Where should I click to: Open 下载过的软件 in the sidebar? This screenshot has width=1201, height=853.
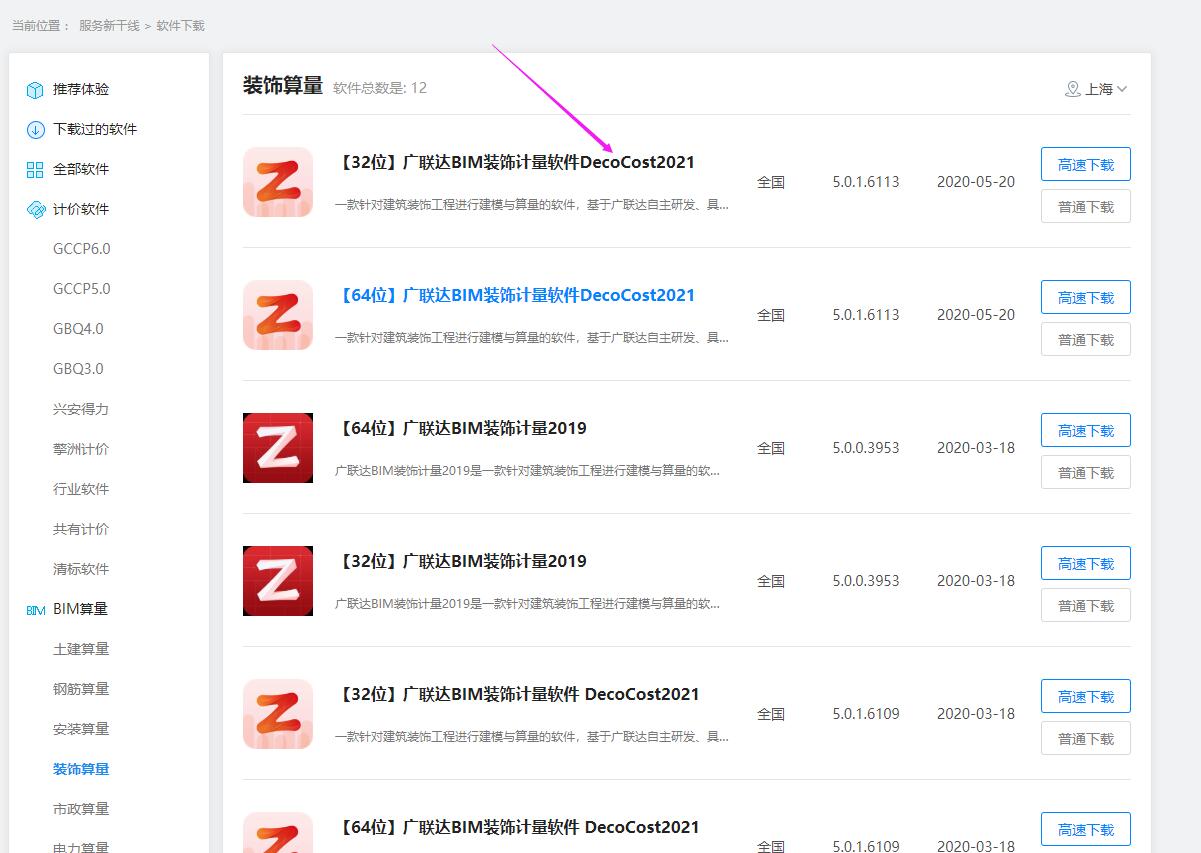(x=95, y=130)
